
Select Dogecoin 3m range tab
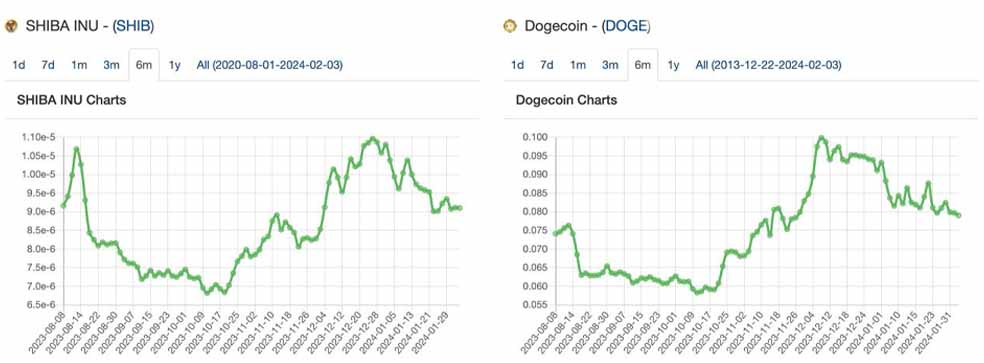coord(611,65)
